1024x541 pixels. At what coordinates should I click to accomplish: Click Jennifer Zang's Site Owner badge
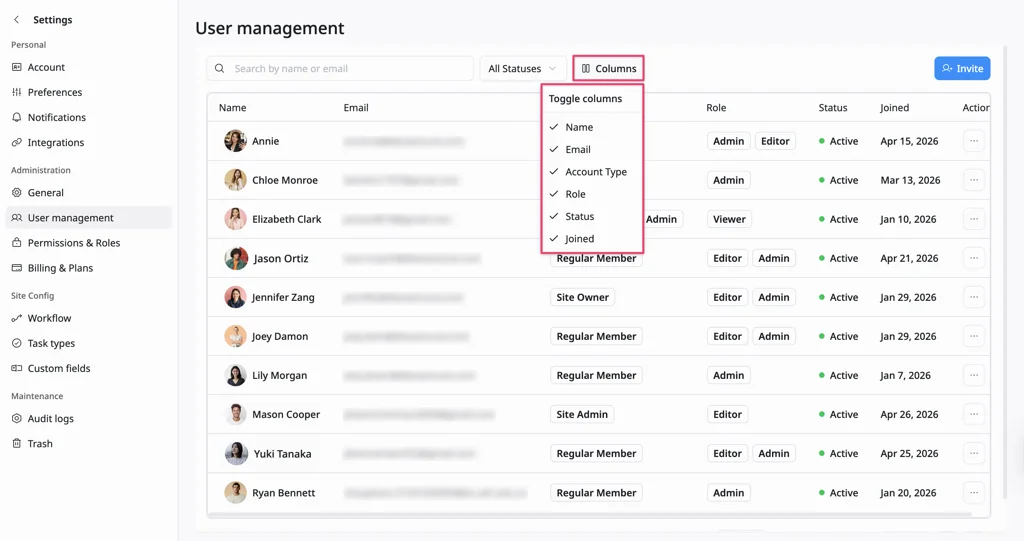pos(582,297)
